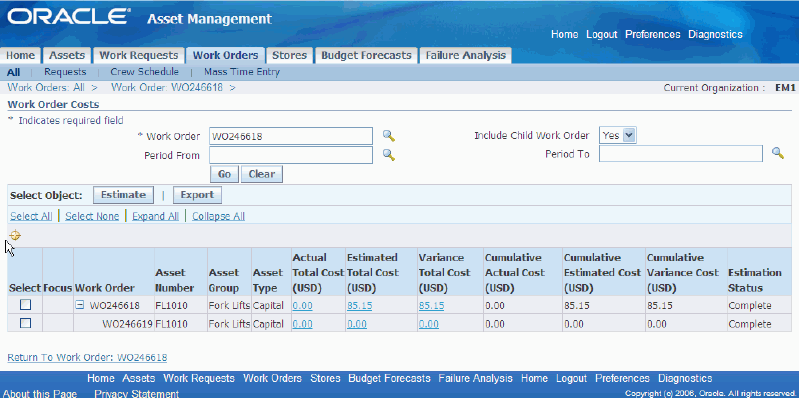Switch to the Budget Forecasts tab
The height and width of the screenshot is (398, 799).
tap(366, 56)
